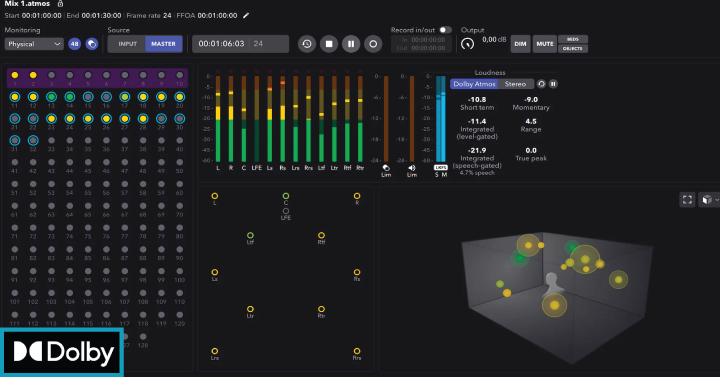Stop playback with the square button
The image size is (720, 377).
pos(329,44)
